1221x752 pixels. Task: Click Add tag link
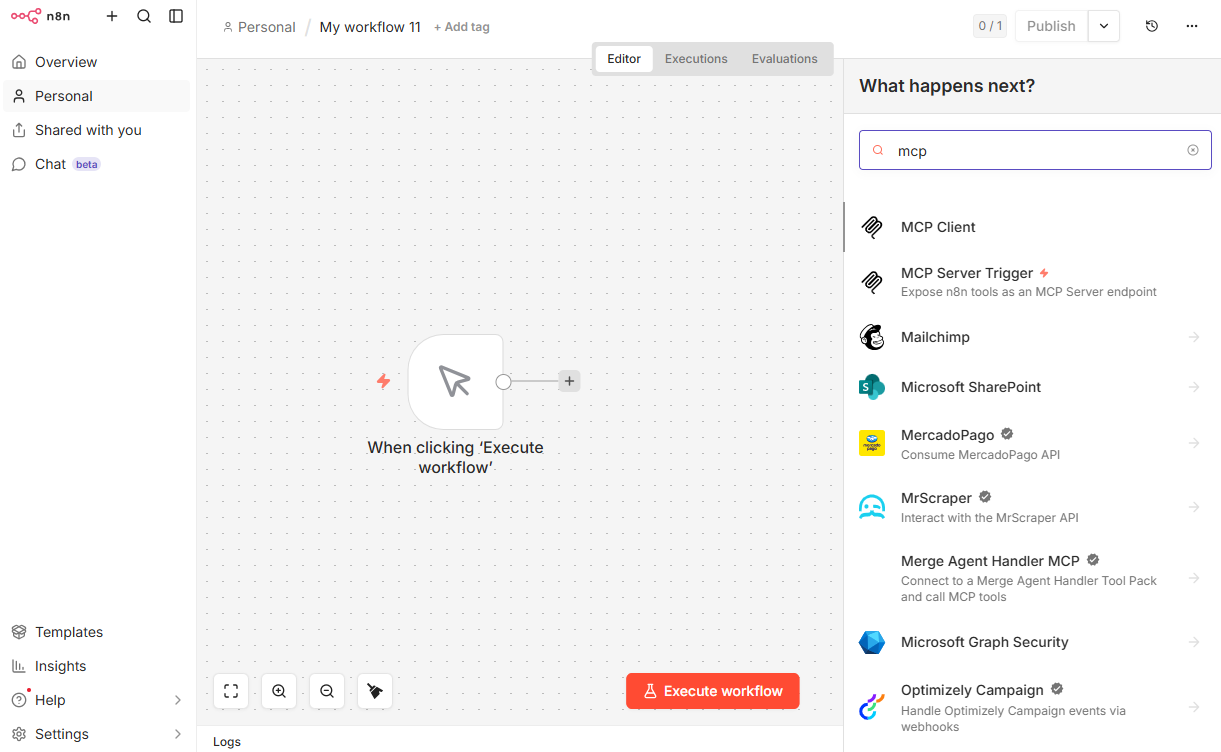tap(462, 27)
